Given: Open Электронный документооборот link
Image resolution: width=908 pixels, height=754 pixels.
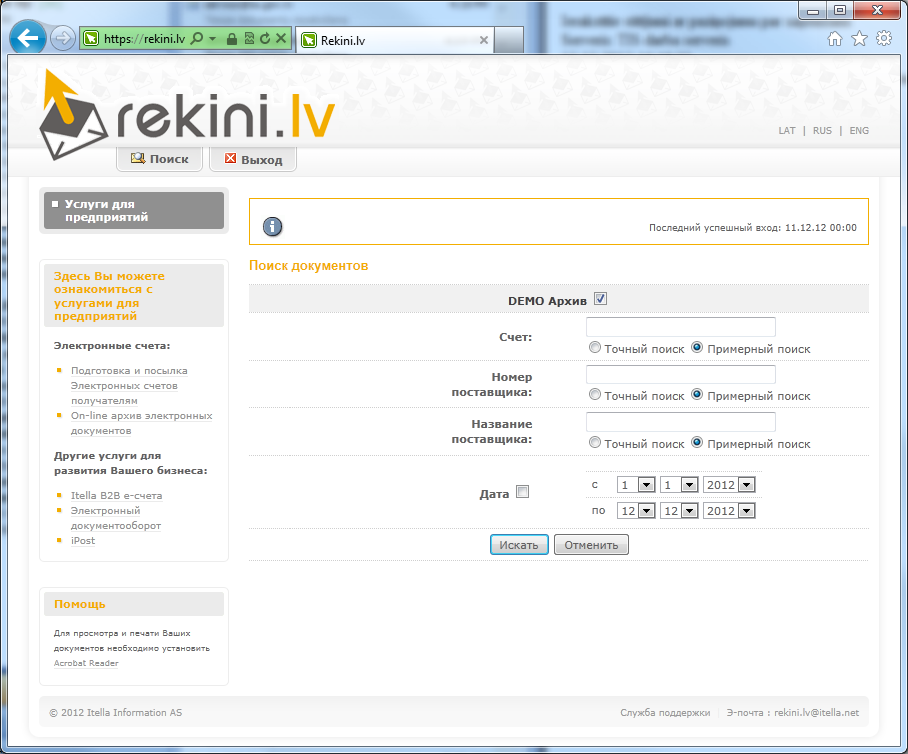Looking at the screenshot, I should tap(116, 518).
